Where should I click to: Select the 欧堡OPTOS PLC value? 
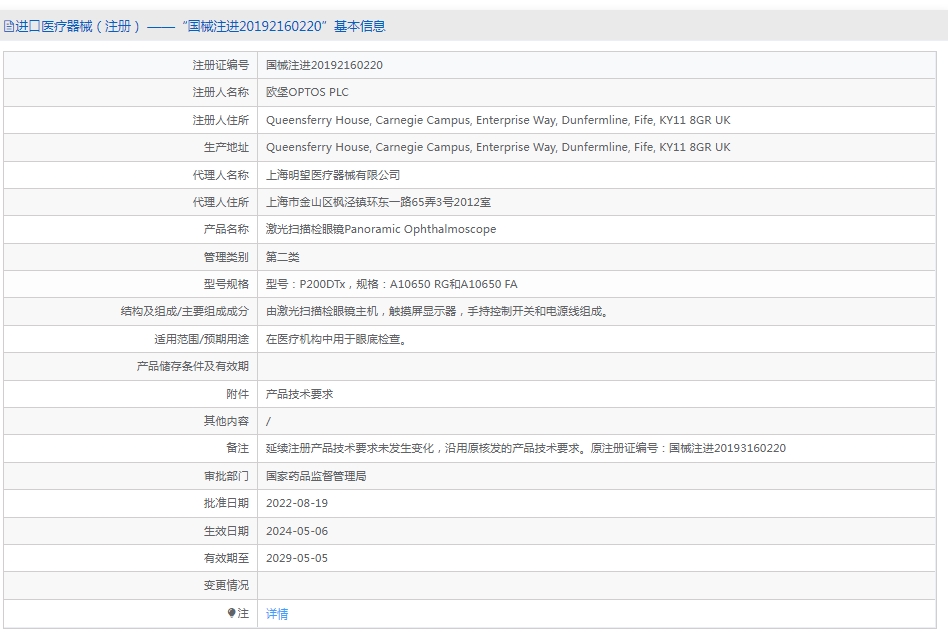307,92
